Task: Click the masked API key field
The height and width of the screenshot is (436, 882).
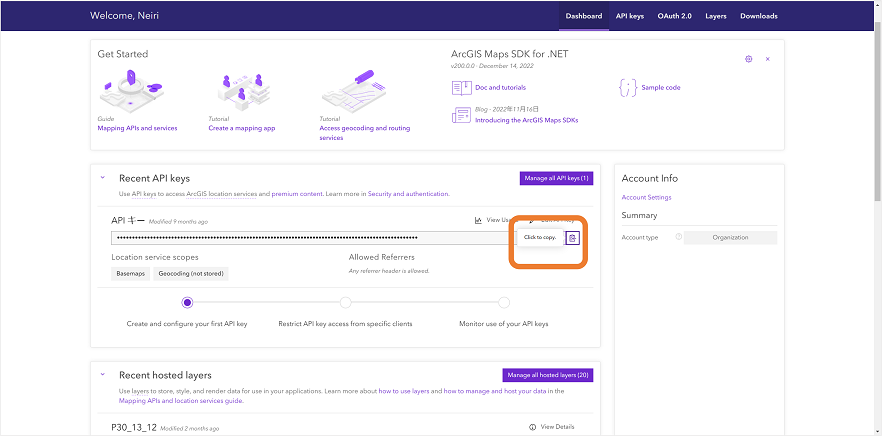Action: (x=338, y=238)
